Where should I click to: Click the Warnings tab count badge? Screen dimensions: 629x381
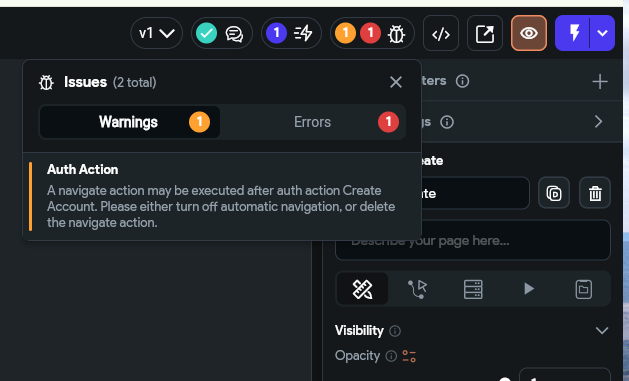click(x=199, y=122)
